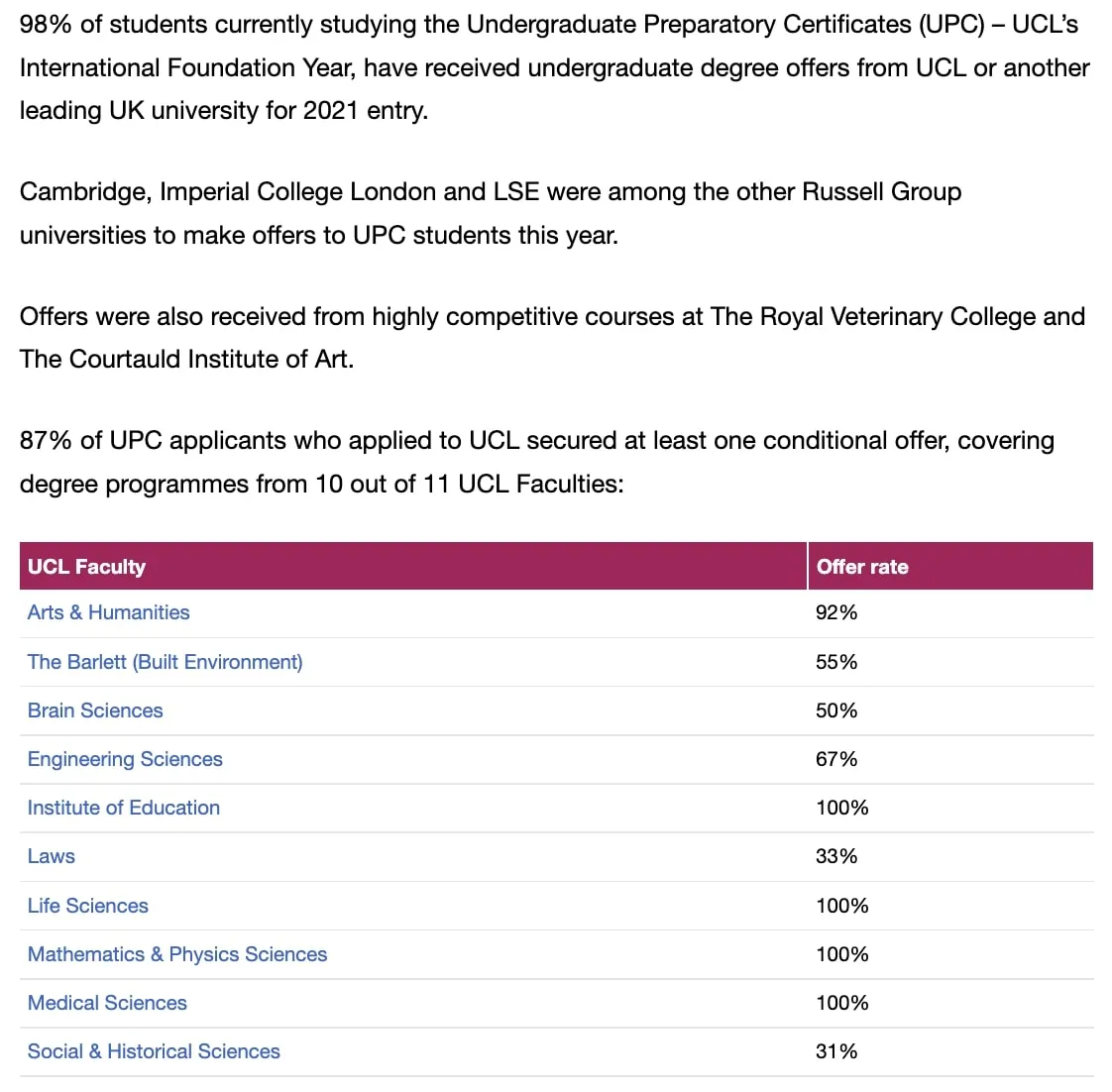Click the 55% Barlett offer rate
This screenshot has width=1112, height=1092.
tap(836, 662)
